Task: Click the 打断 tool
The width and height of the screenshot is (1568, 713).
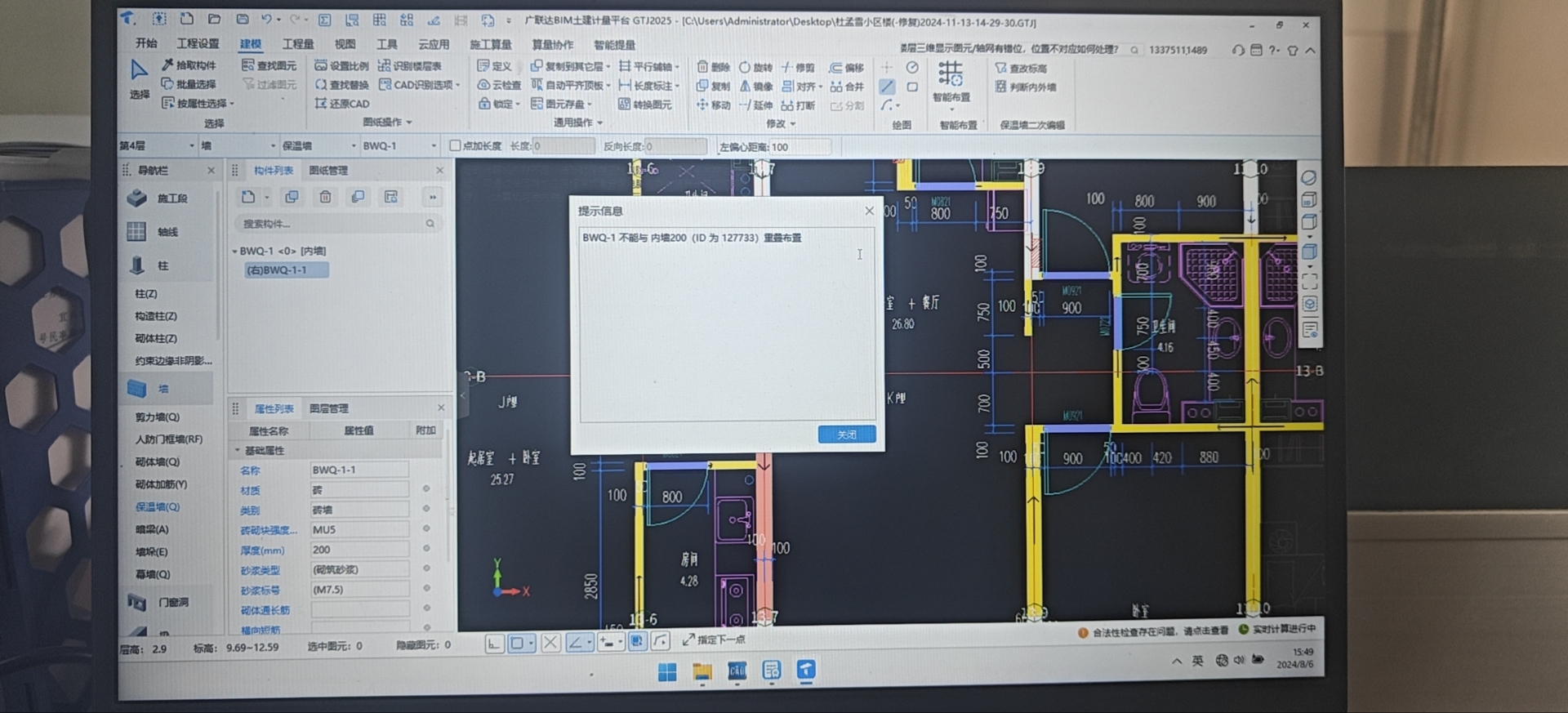Action: (798, 105)
